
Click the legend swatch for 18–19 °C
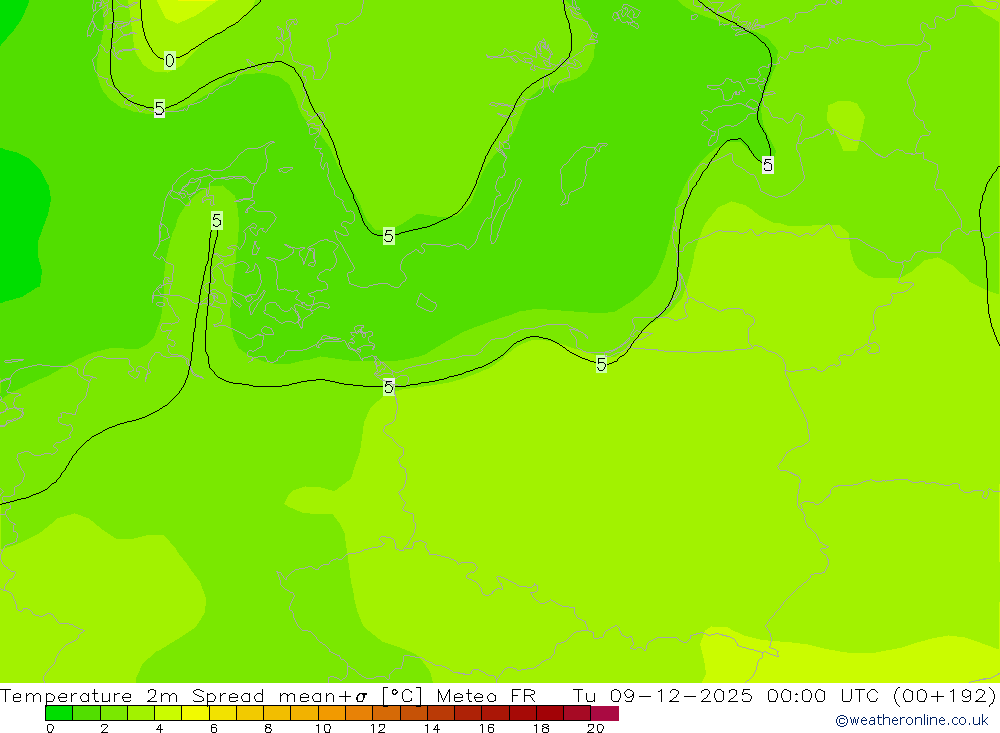tap(550, 713)
